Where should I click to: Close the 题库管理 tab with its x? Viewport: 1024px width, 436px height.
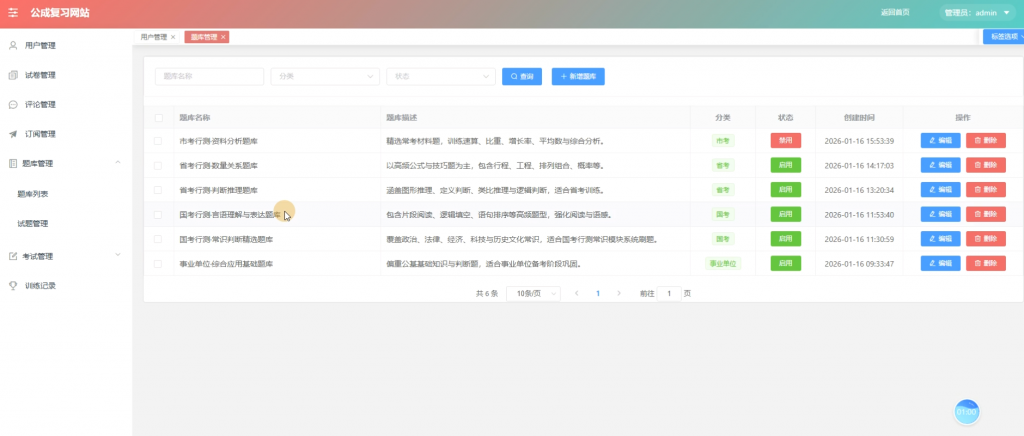click(x=223, y=37)
